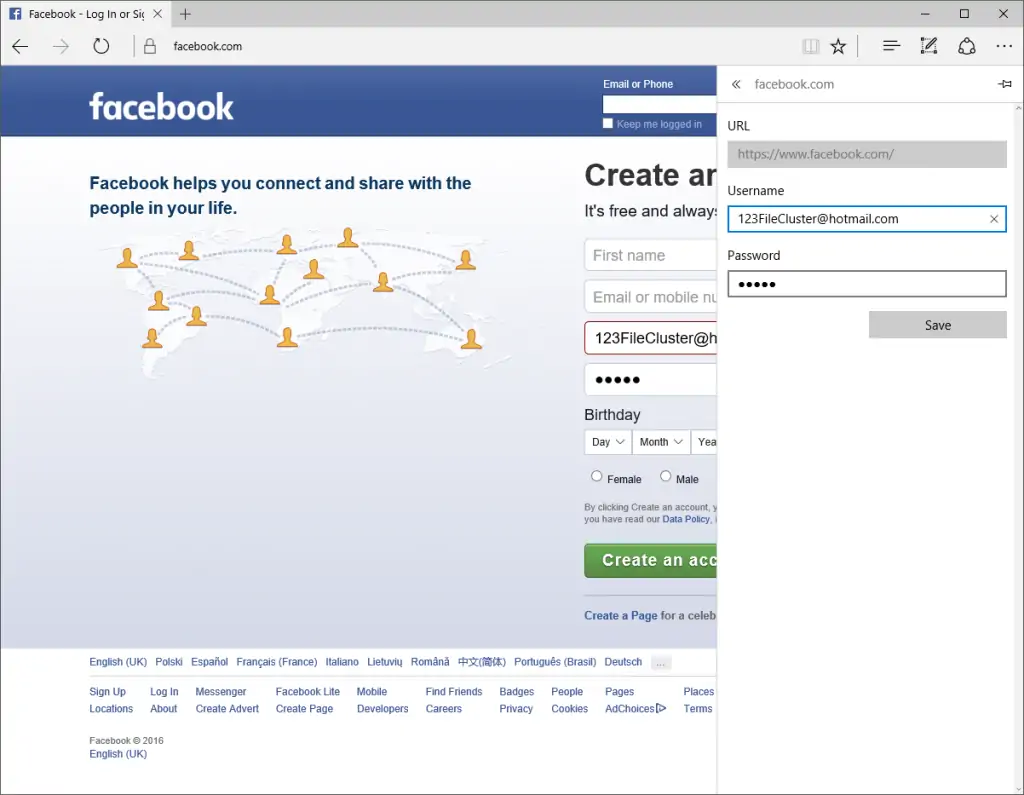Open the Find Friends footer link
This screenshot has width=1024, height=795.
pyautogui.click(x=454, y=692)
